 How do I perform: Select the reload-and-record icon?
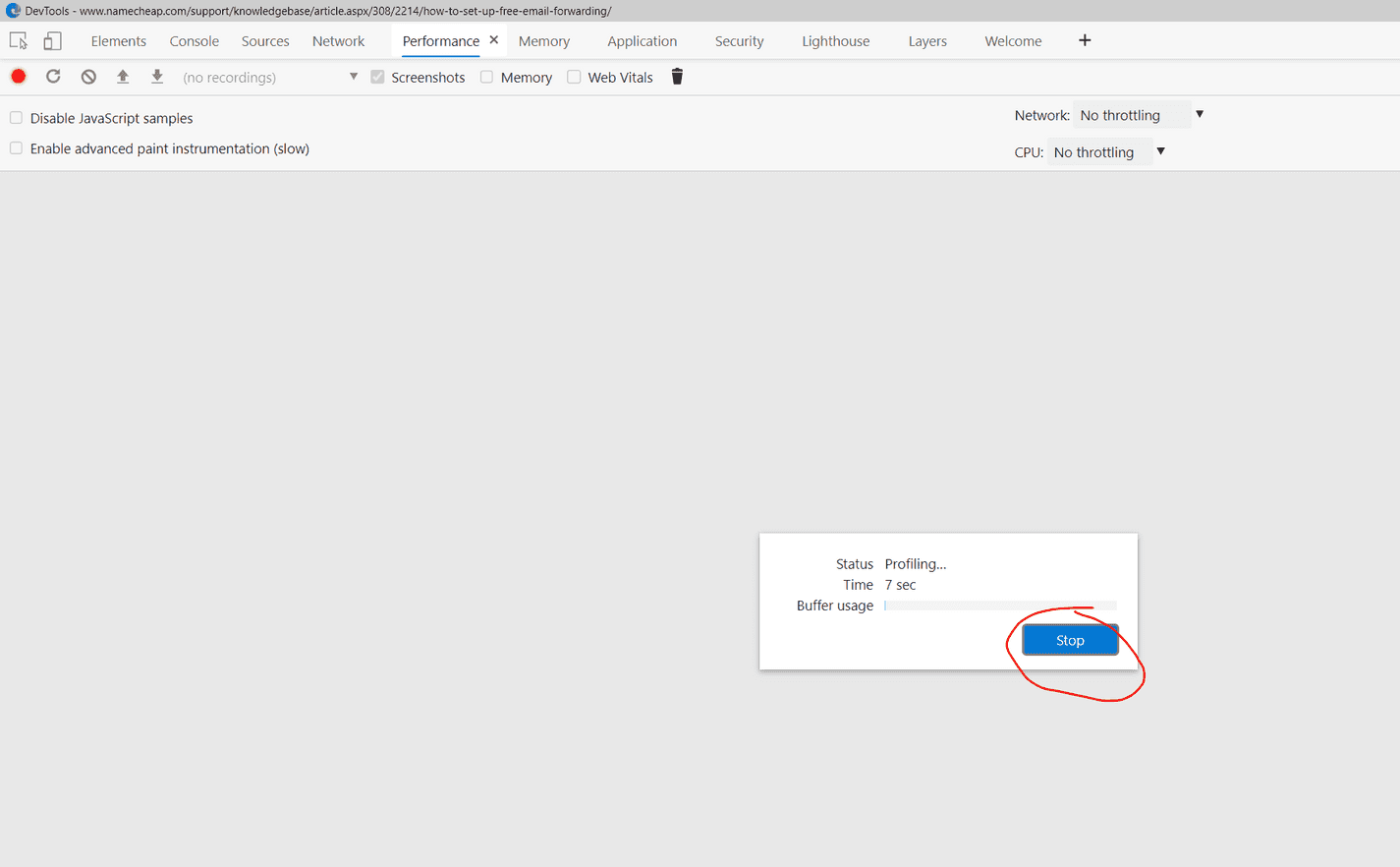click(x=53, y=76)
